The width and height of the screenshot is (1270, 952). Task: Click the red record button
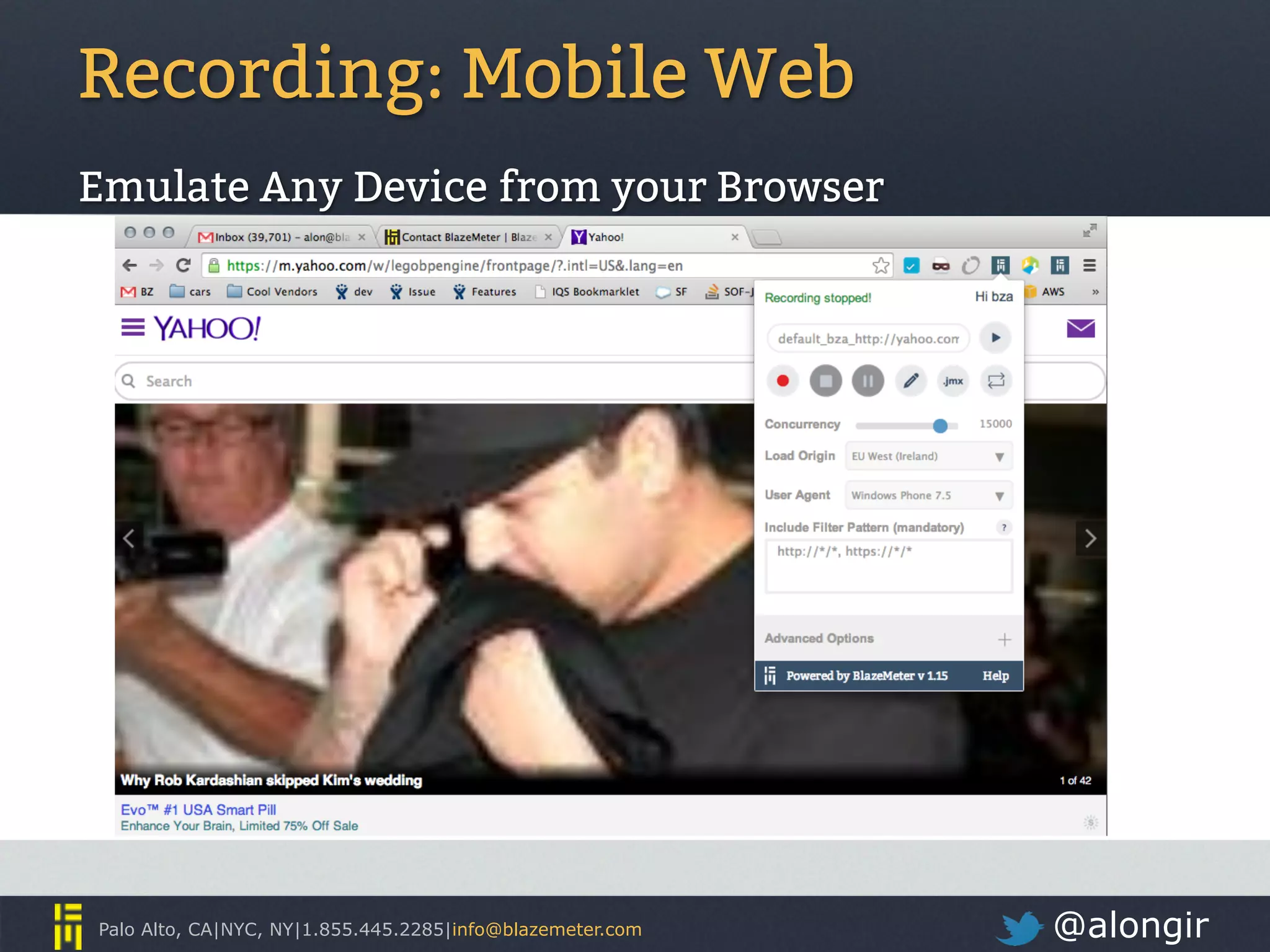click(783, 381)
